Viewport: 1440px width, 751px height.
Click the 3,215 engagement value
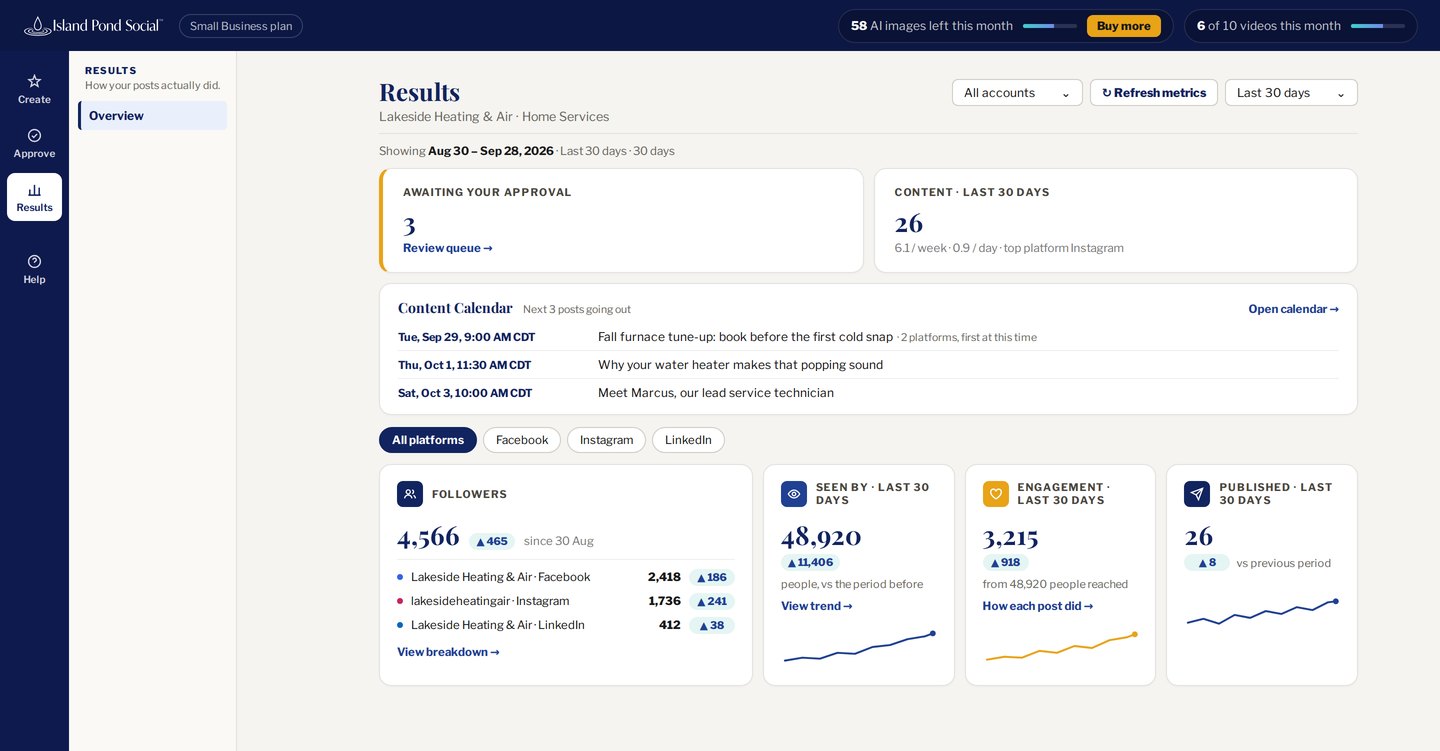(1011, 536)
